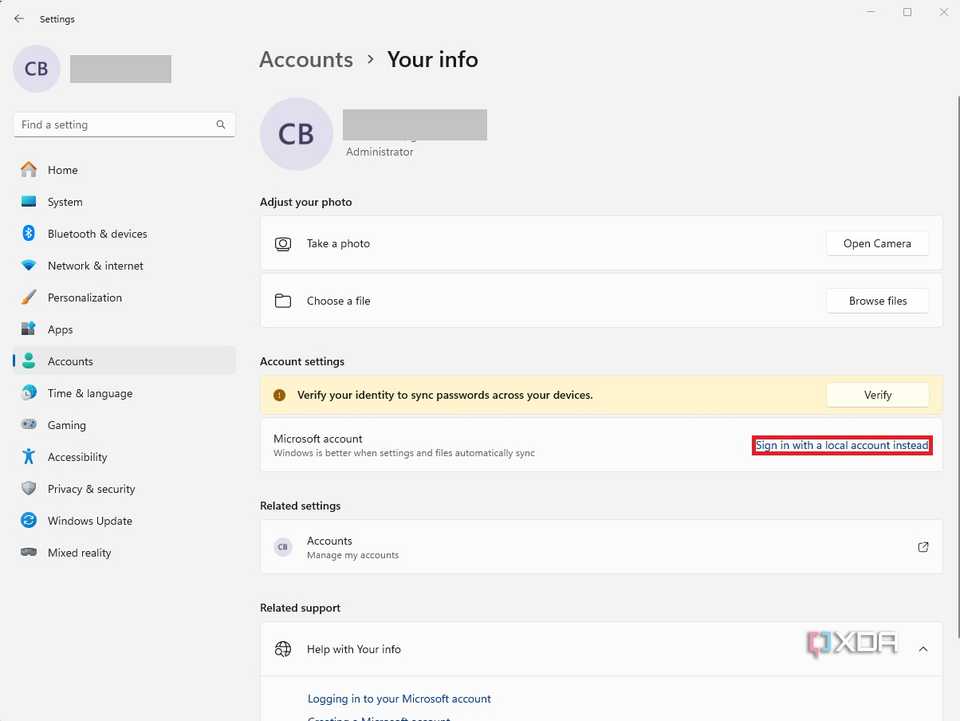
Task: Open Logging in to your Microsoft account link
Action: pyautogui.click(x=399, y=699)
